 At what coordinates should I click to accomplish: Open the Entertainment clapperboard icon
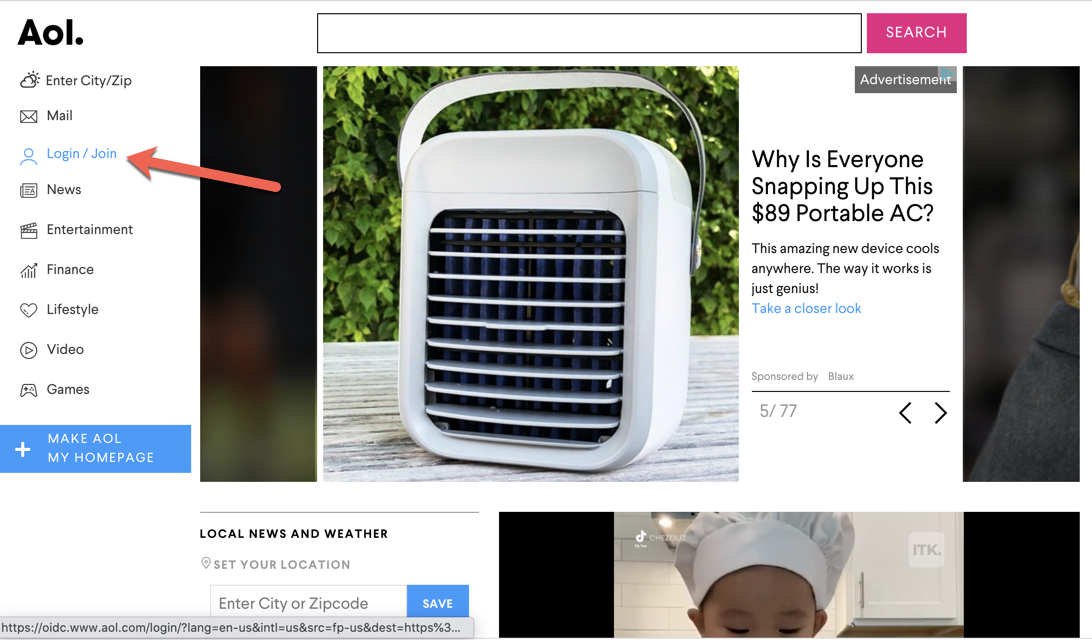[29, 231]
